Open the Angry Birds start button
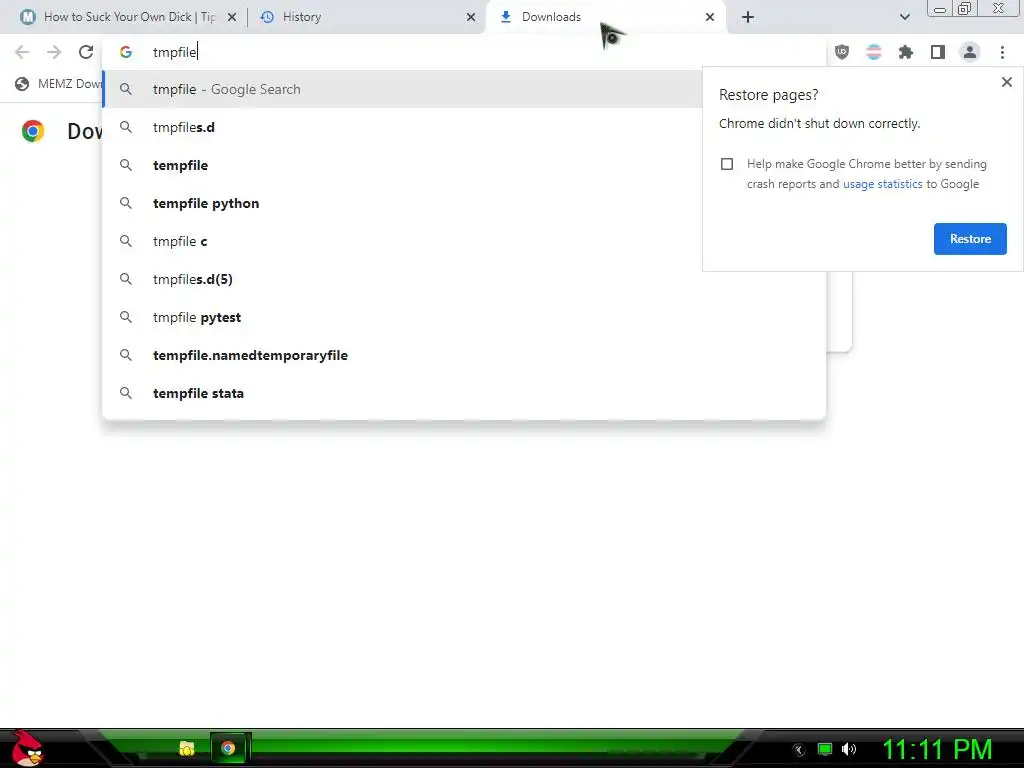 pyautogui.click(x=26, y=748)
